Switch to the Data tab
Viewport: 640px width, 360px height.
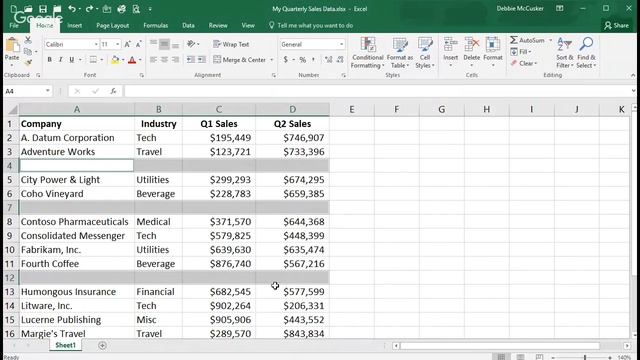188,25
